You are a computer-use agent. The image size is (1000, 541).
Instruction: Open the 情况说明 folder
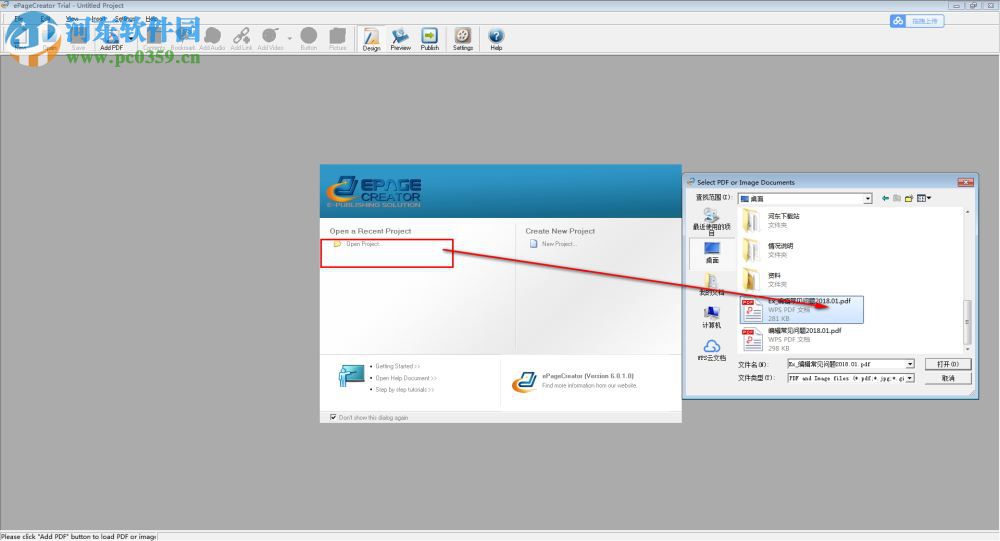pyautogui.click(x=768, y=250)
